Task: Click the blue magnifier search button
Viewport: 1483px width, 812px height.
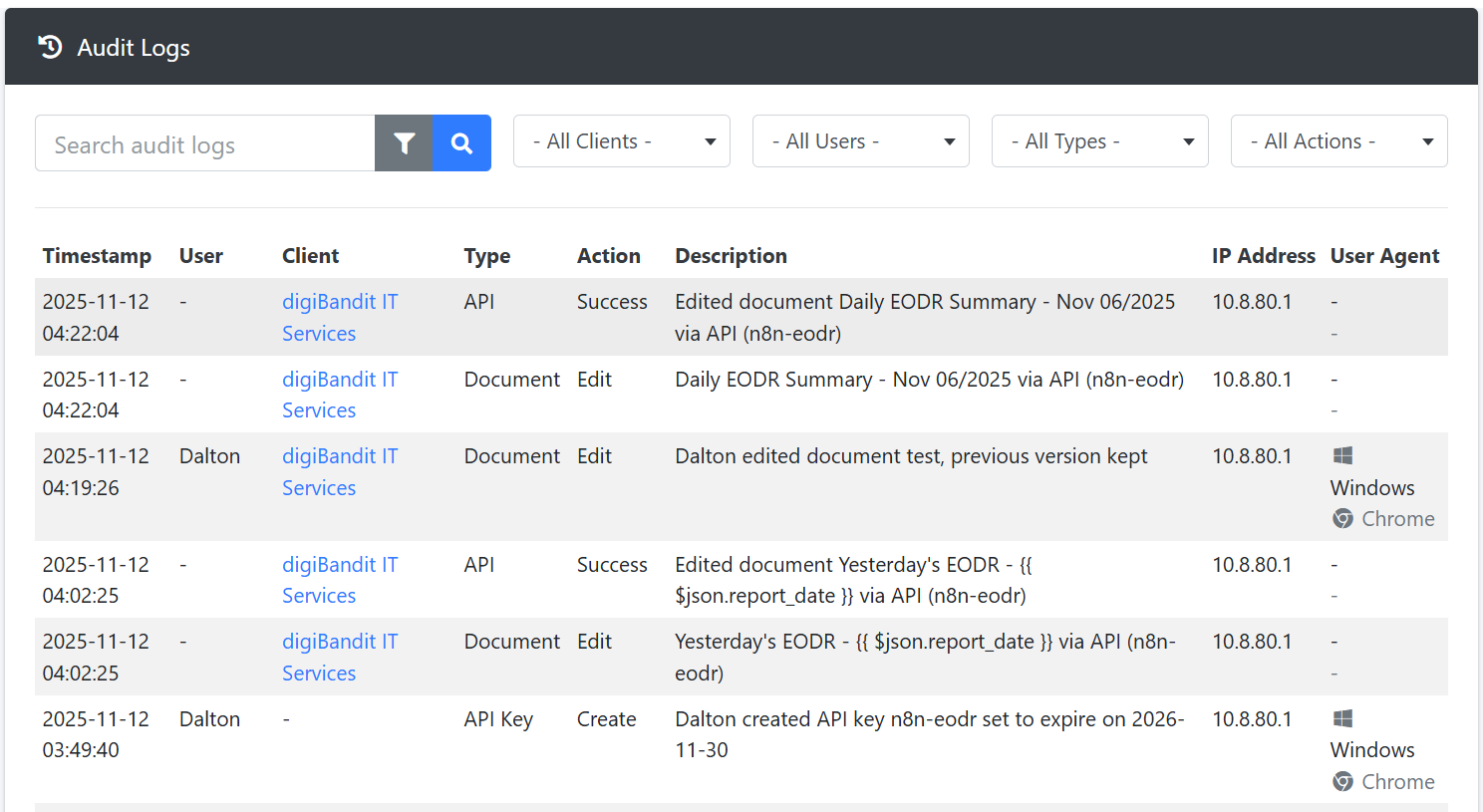Action: [461, 143]
